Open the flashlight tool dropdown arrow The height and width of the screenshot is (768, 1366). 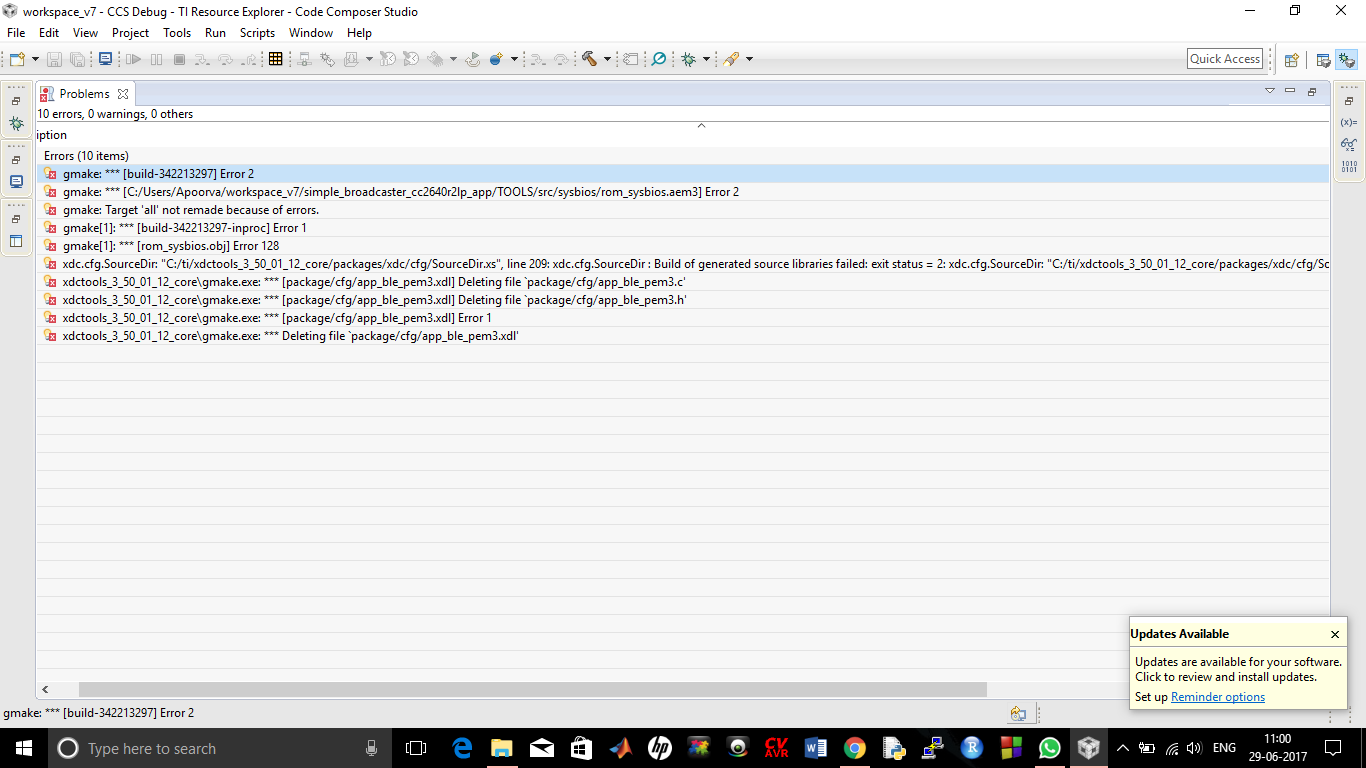point(749,59)
